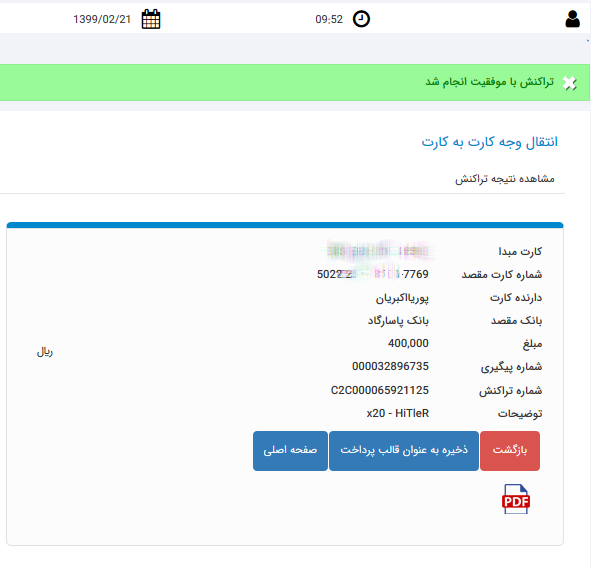The height and width of the screenshot is (569, 591).
Task: Click the blurred source card number
Action: [x=378, y=251]
